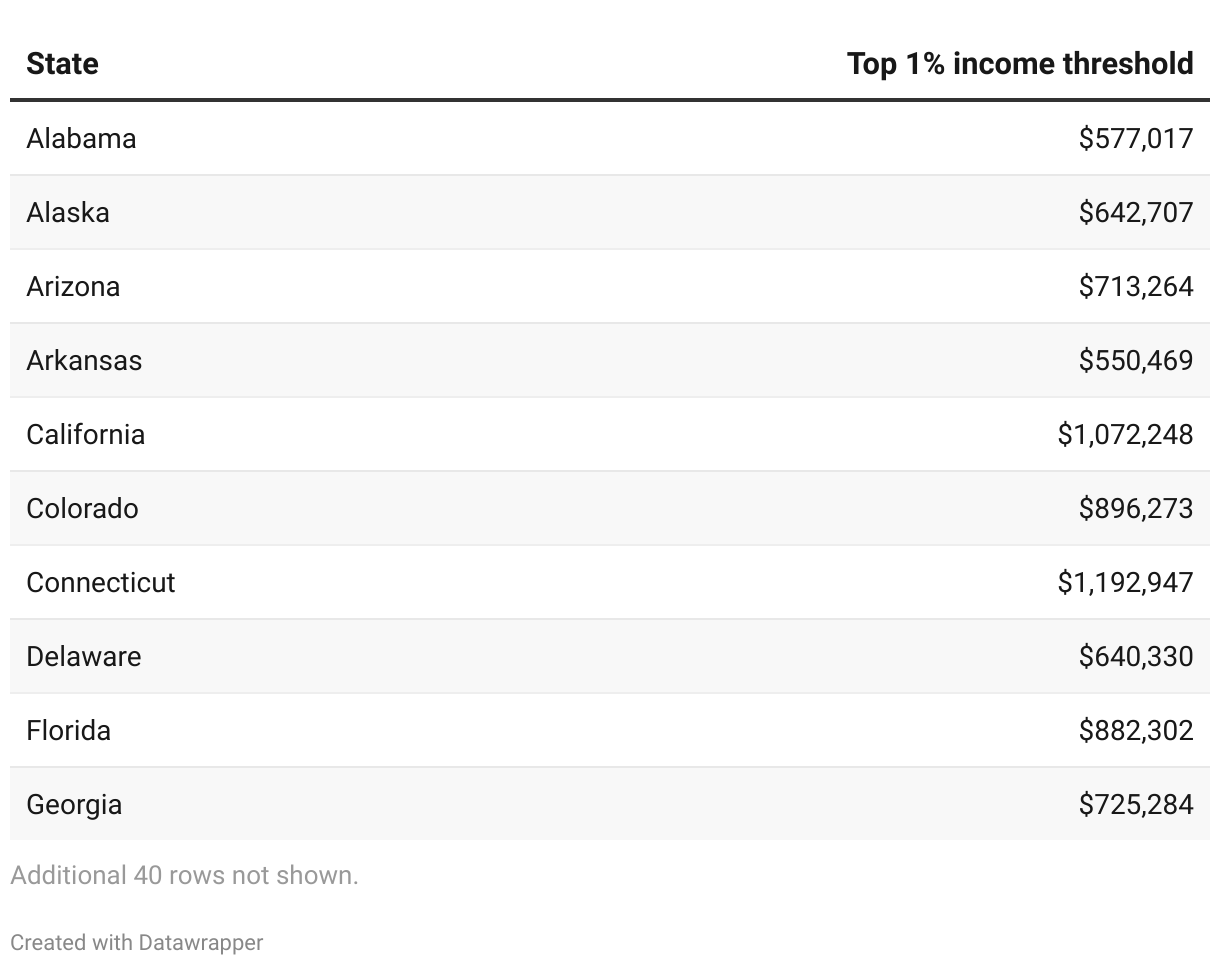Select the Florida row label
The height and width of the screenshot is (966, 1220).
68,730
